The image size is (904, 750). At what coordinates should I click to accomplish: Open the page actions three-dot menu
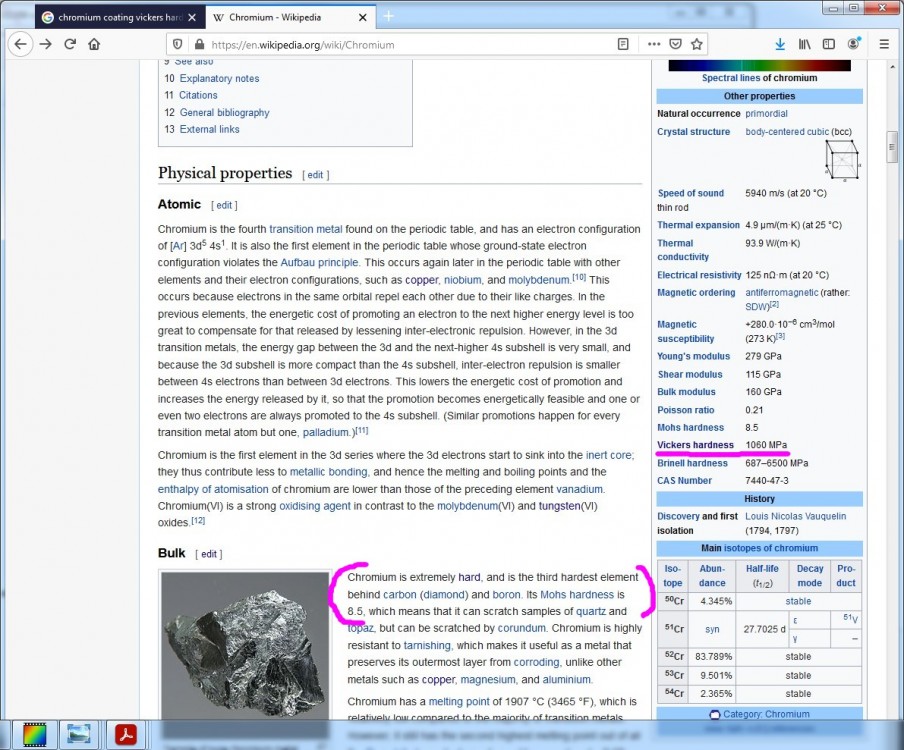[653, 44]
